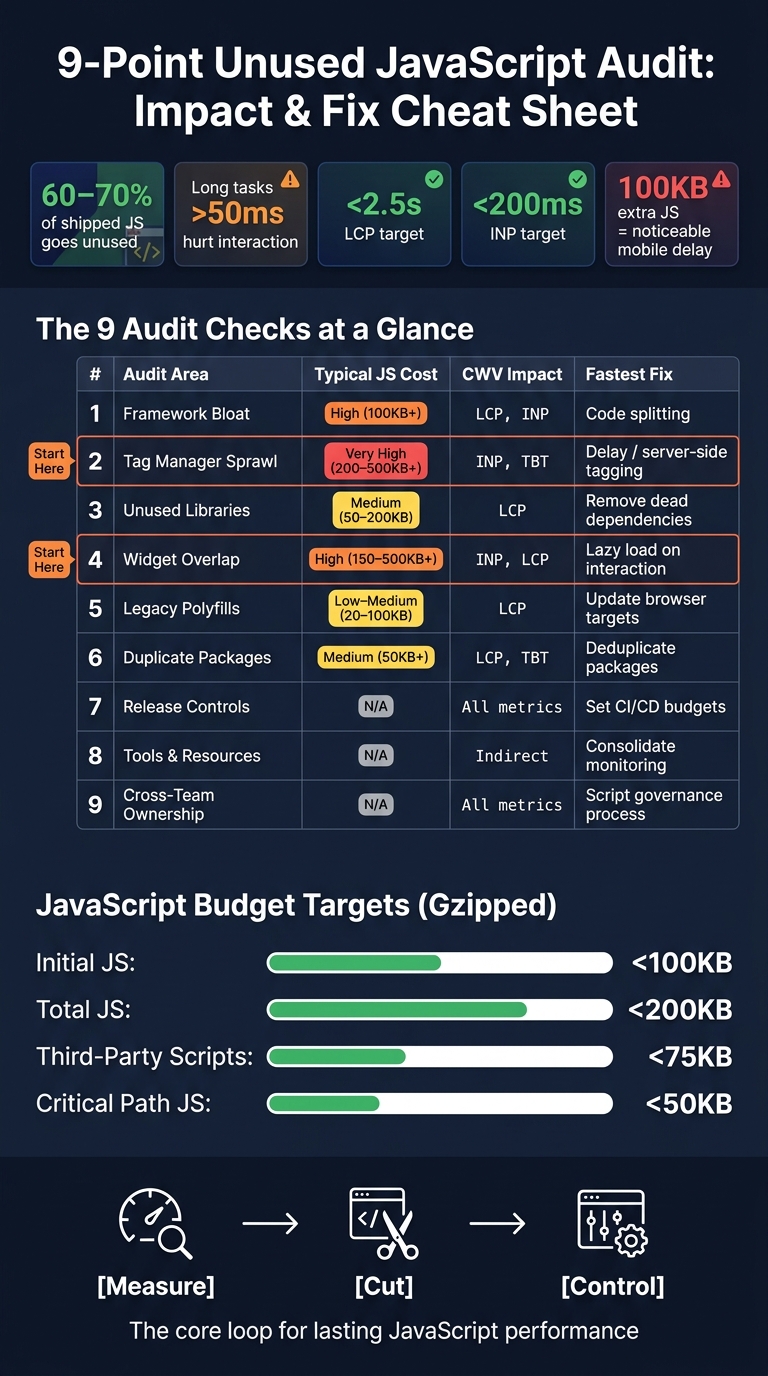This screenshot has width=768, height=1376.
Task: Click the [Cut] label
Action: click(x=384, y=1286)
